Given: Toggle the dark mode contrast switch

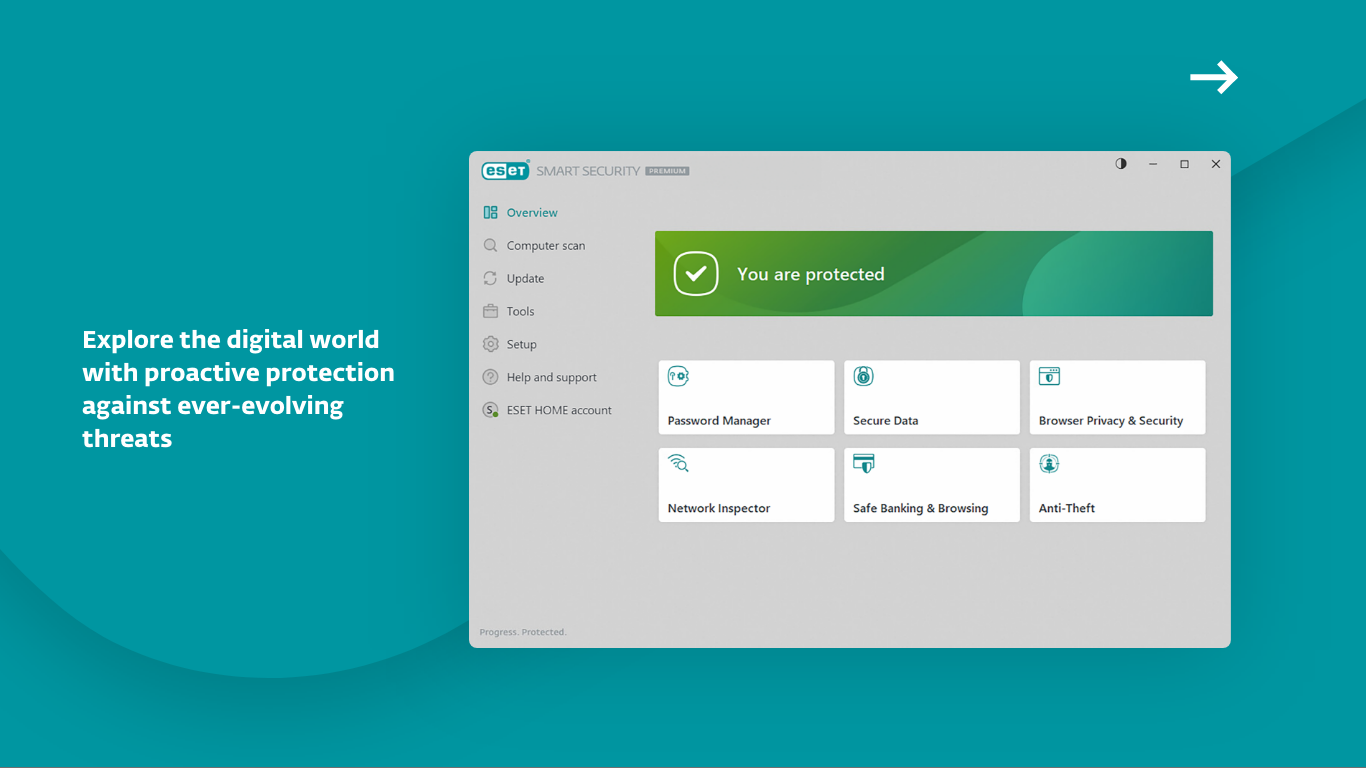Looking at the screenshot, I should 1120,163.
